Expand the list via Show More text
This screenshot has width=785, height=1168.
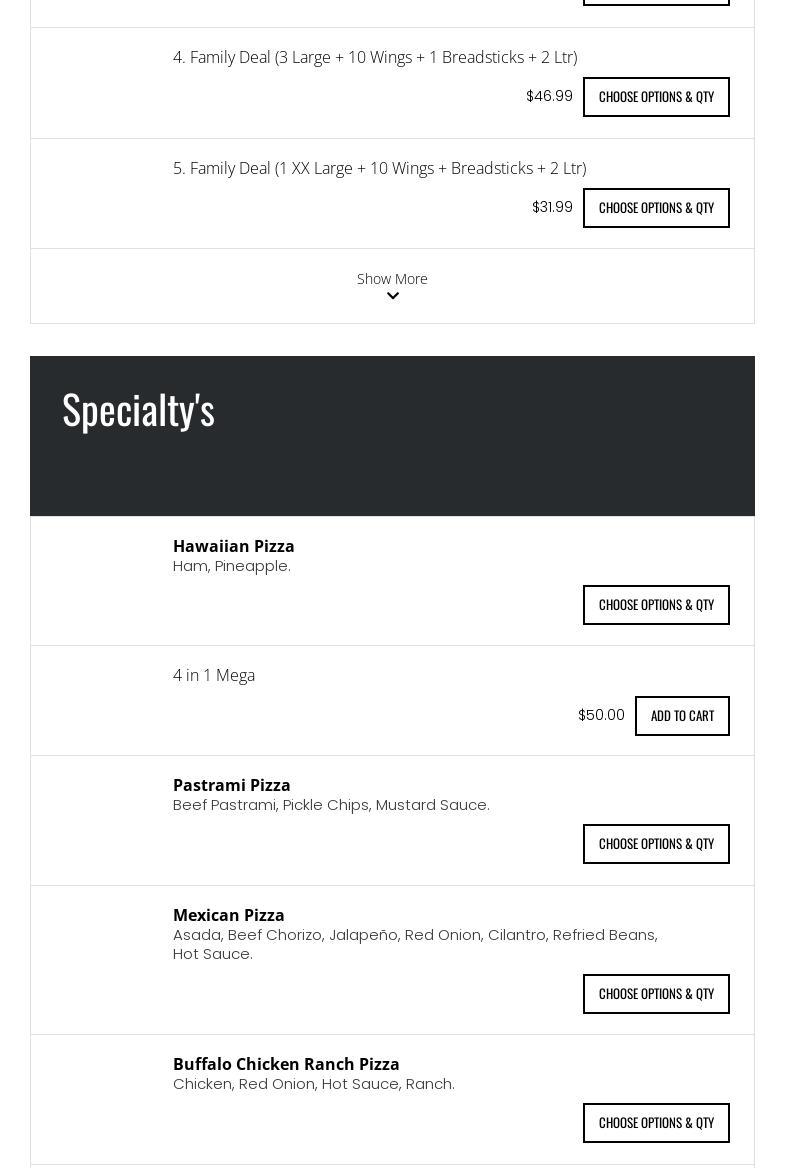(392, 279)
